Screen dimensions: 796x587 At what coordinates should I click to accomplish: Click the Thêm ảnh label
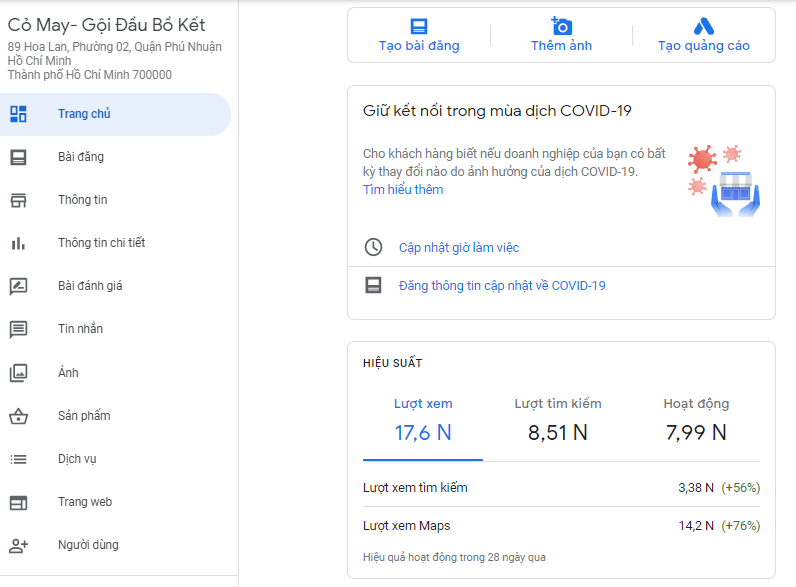point(561,46)
